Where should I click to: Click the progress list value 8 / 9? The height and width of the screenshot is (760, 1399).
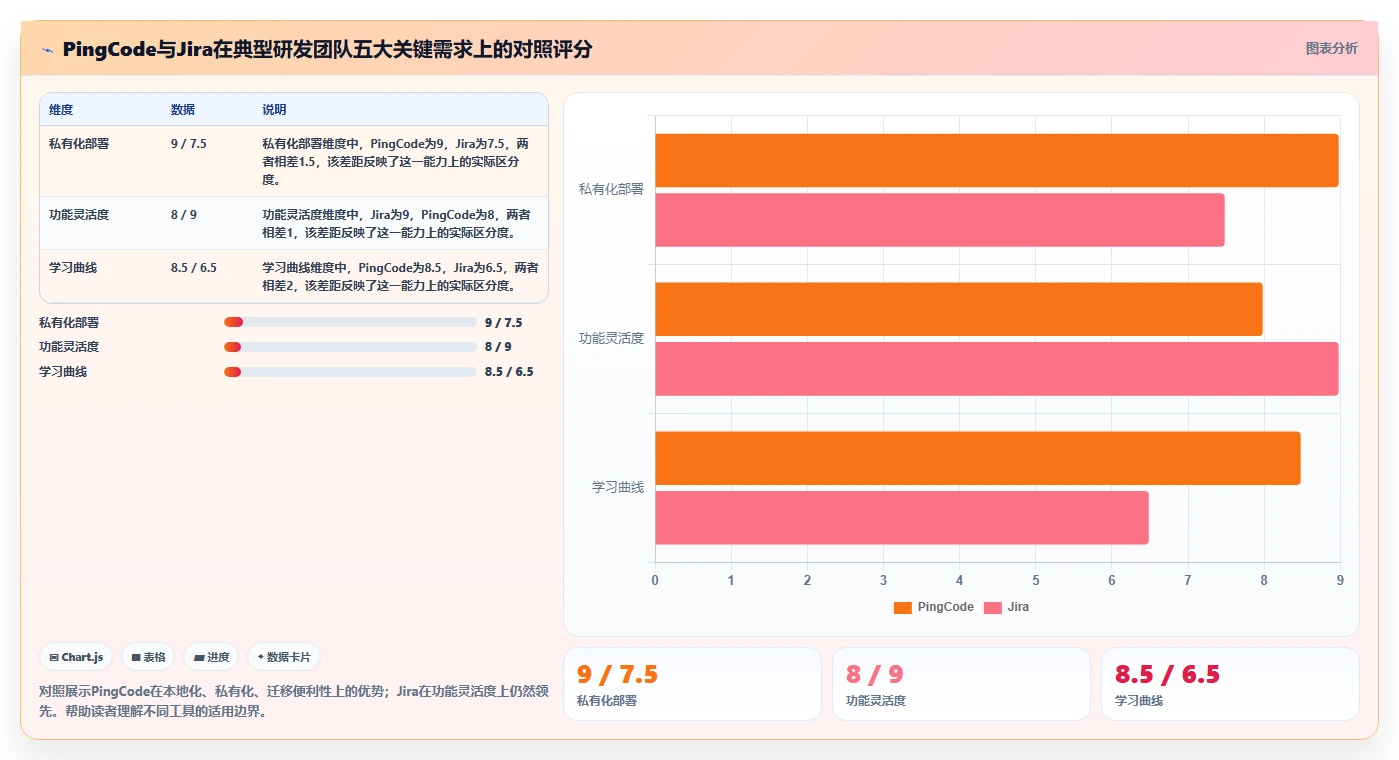click(498, 347)
